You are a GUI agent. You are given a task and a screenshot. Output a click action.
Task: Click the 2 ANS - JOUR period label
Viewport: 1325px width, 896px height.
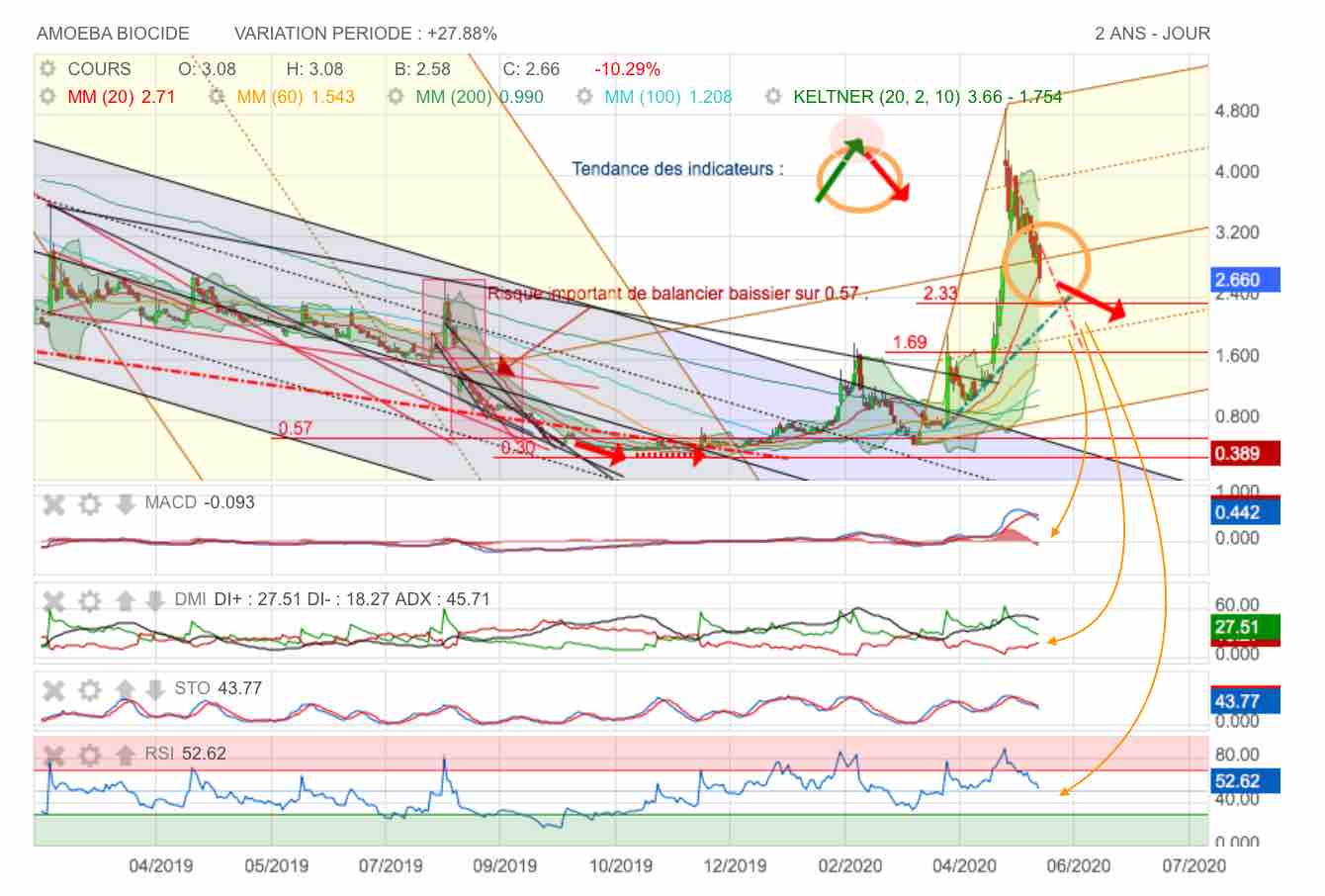click(x=1153, y=34)
